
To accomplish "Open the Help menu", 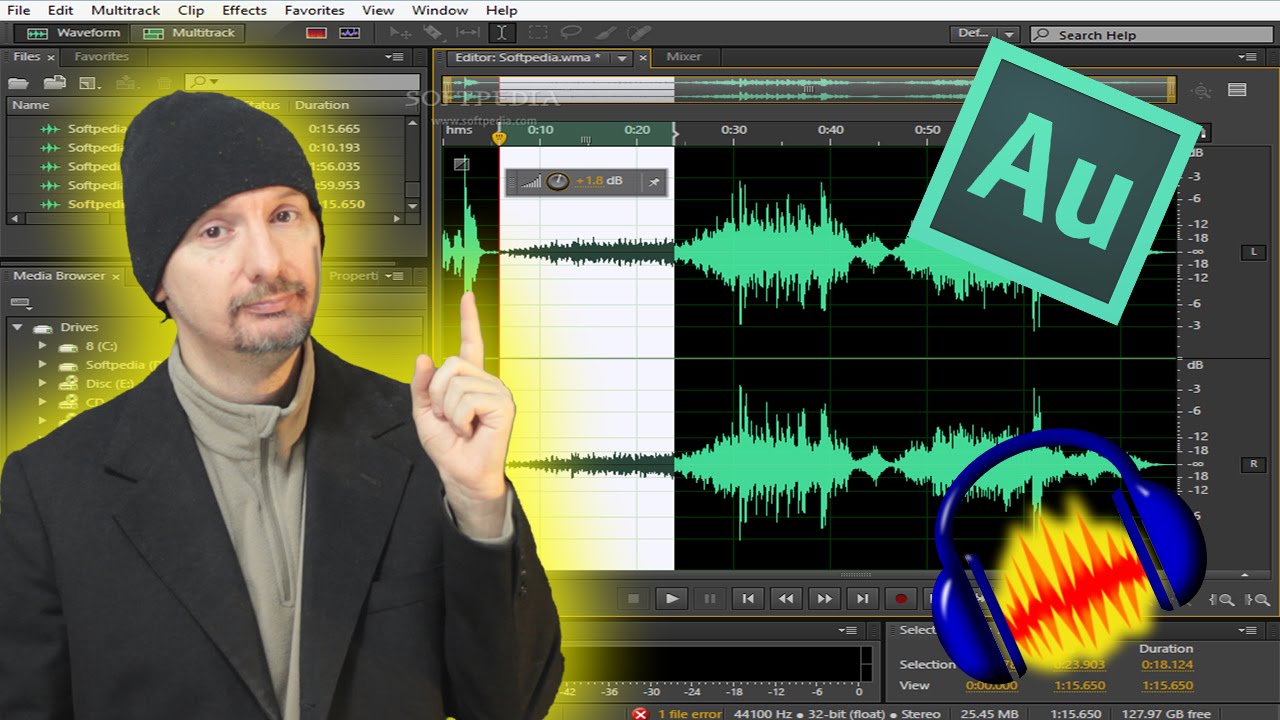I will [502, 10].
